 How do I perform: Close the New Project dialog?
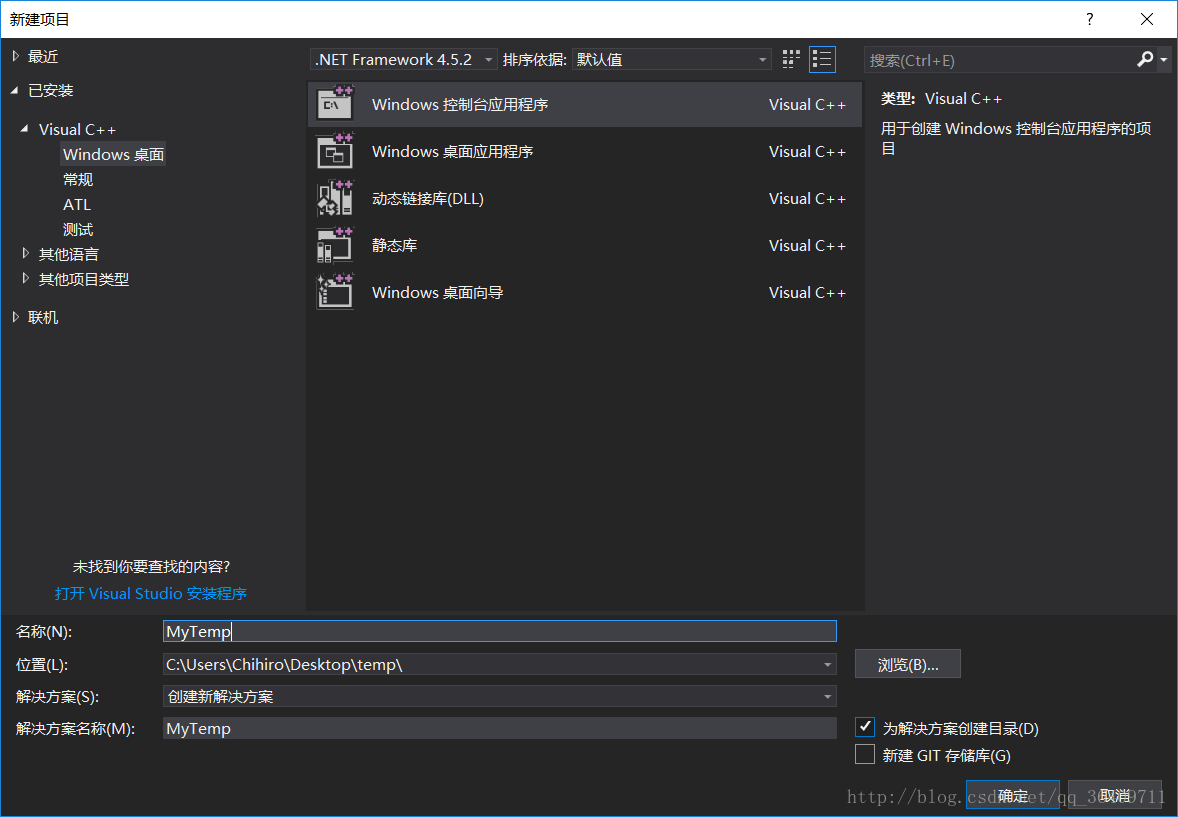pos(1147,20)
